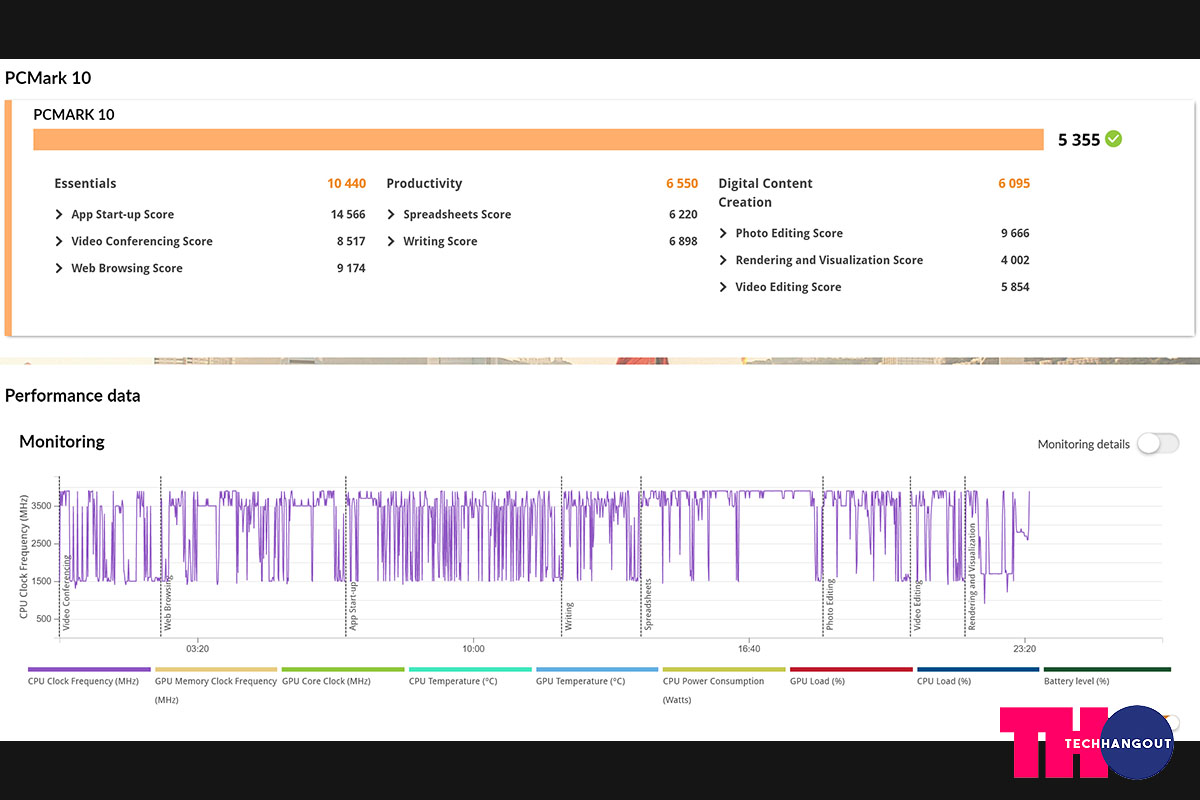
Task: Click the green valid score checkmark
Action: tap(1113, 139)
